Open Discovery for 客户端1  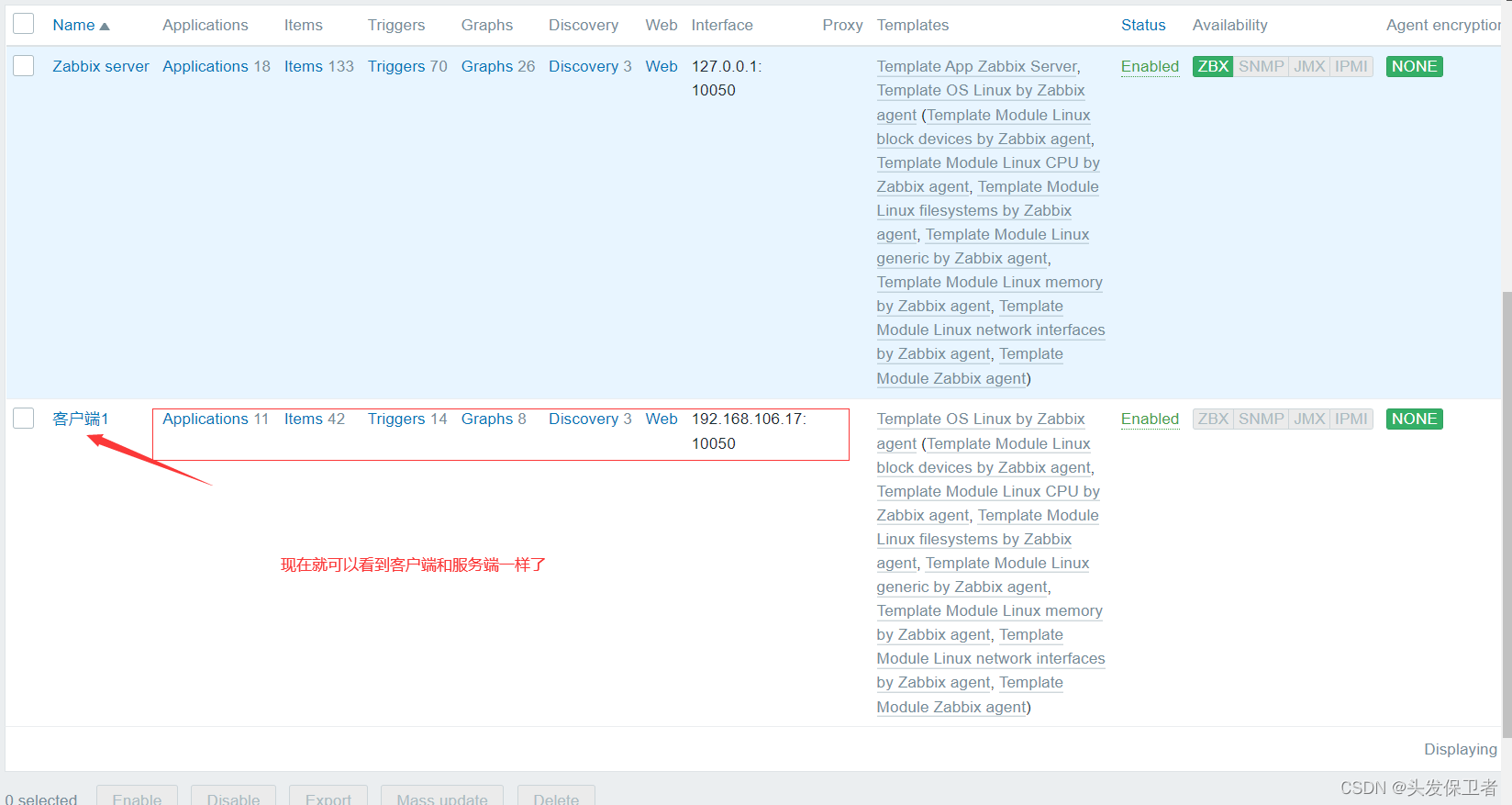tap(584, 419)
